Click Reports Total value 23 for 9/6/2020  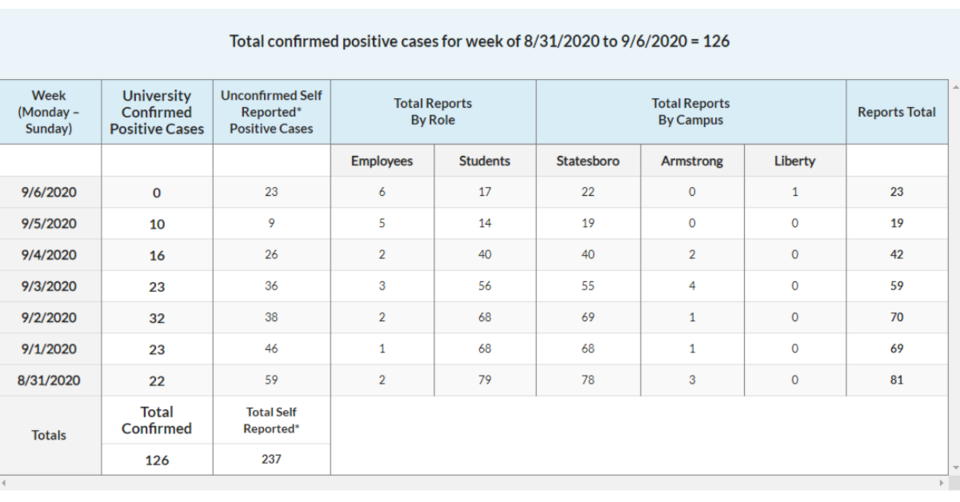coord(896,192)
